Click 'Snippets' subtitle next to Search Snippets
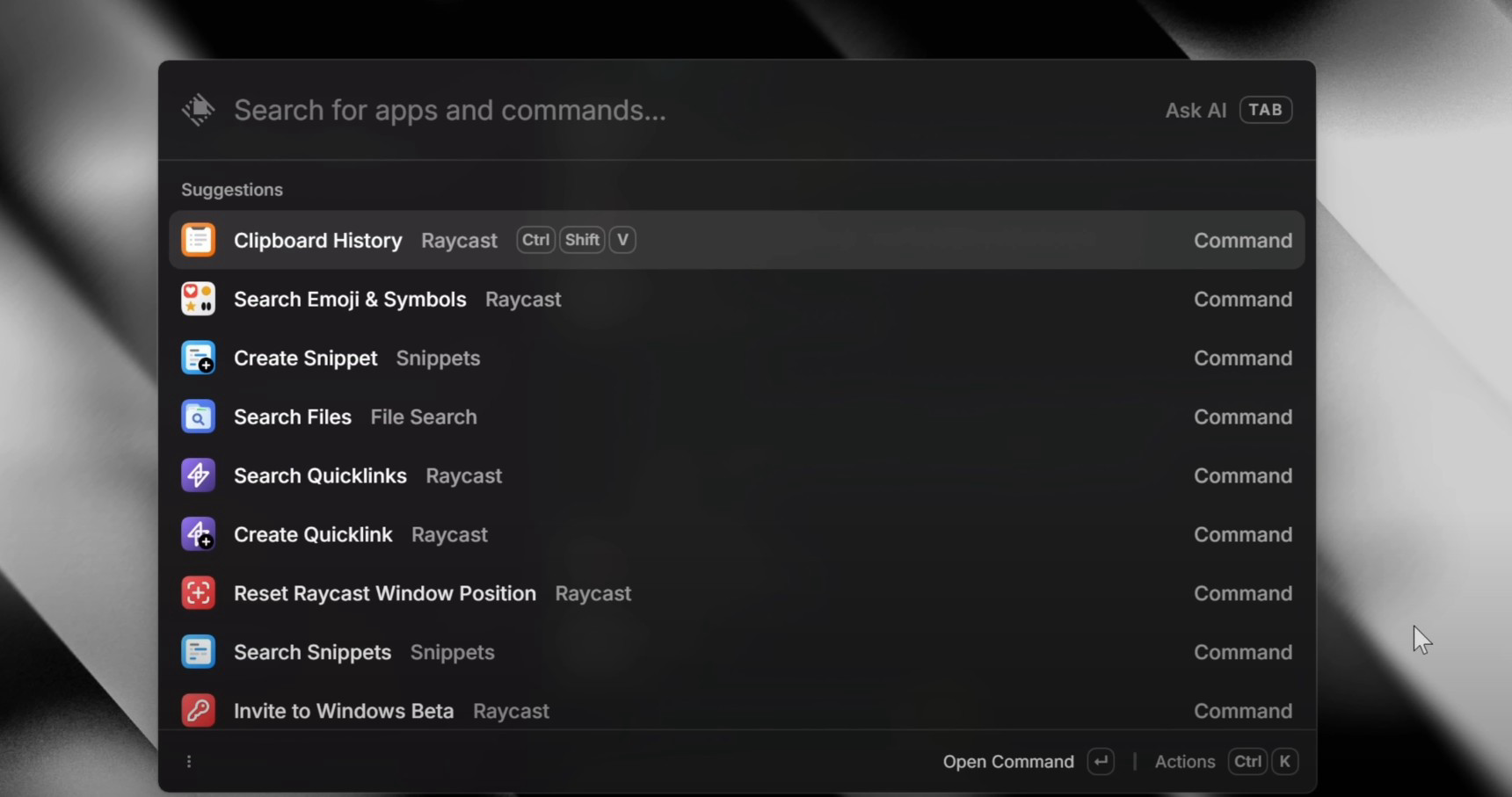The width and height of the screenshot is (1512, 797). (452, 652)
